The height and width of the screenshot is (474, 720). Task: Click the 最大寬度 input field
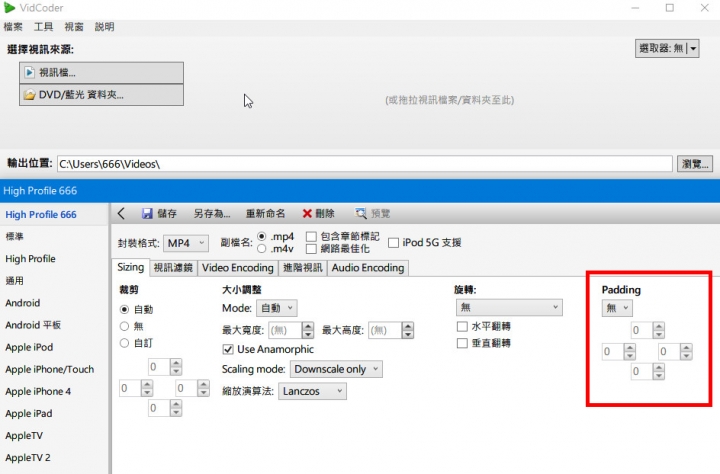pos(285,330)
